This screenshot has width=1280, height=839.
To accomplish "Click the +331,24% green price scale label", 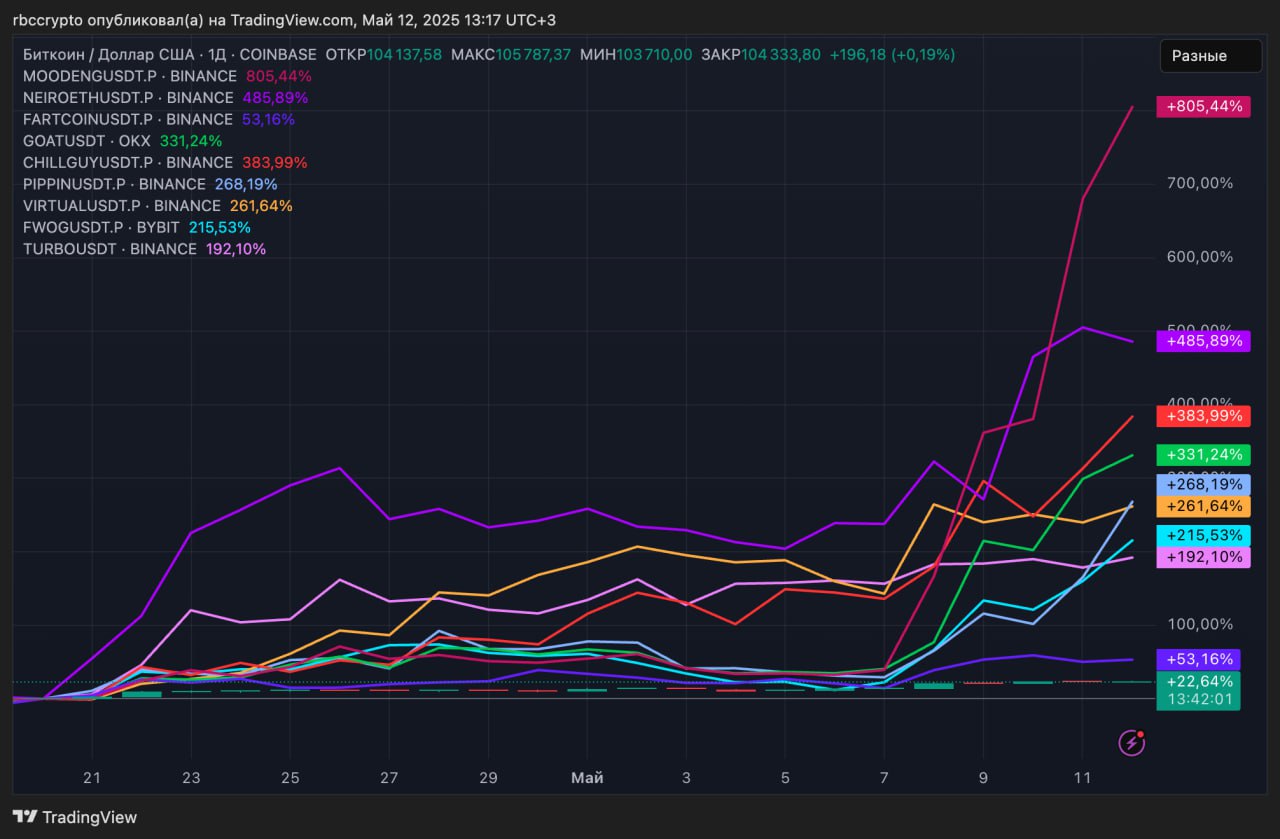I will pyautogui.click(x=1203, y=455).
